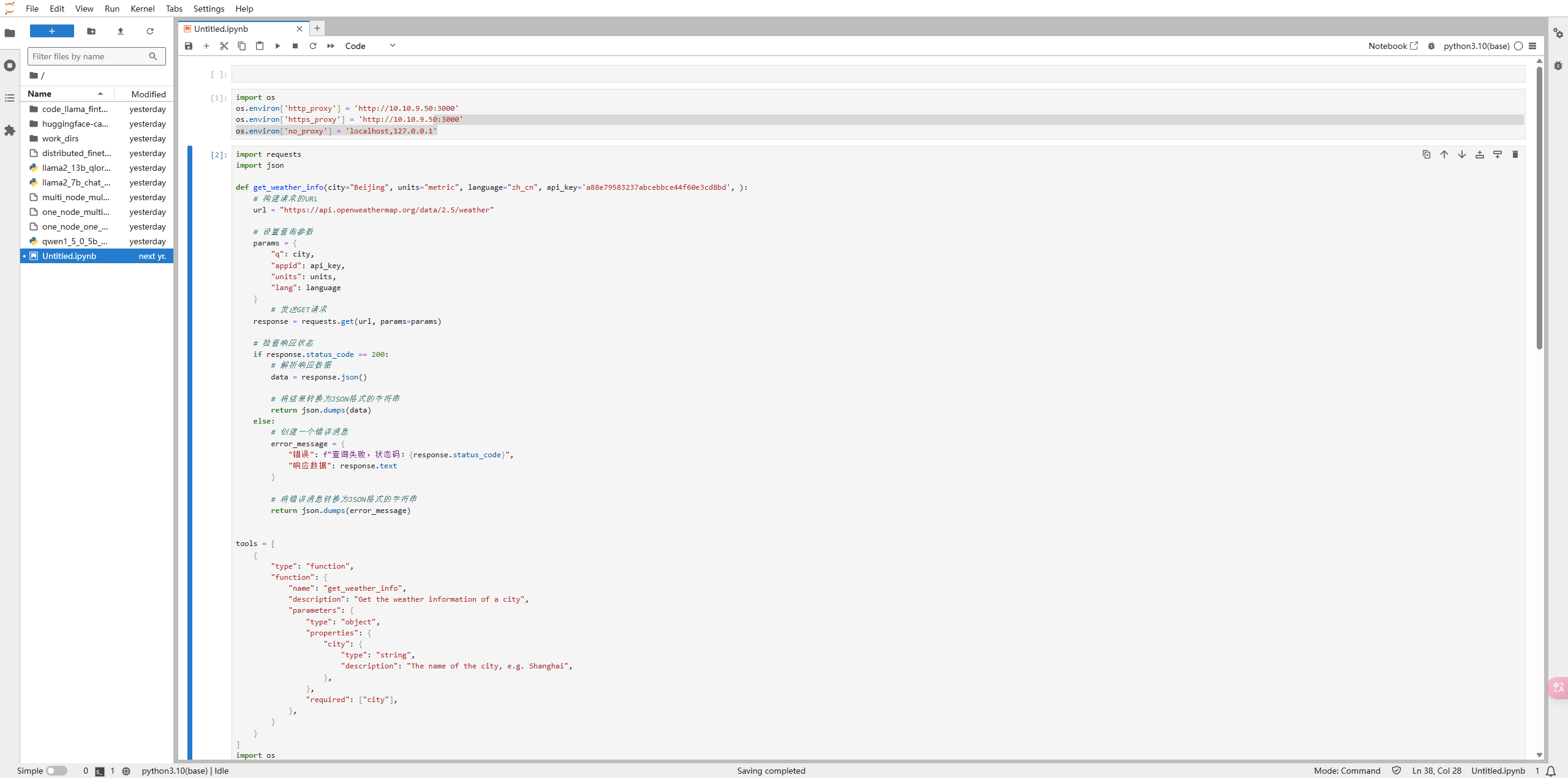
Task: Click the python3.10(base) kernel selector
Action: [1476, 46]
